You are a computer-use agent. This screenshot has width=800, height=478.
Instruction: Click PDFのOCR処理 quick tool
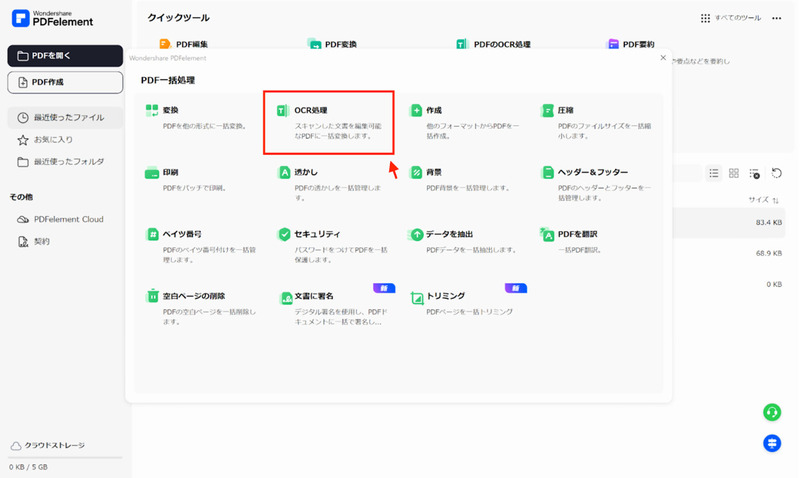[x=493, y=44]
